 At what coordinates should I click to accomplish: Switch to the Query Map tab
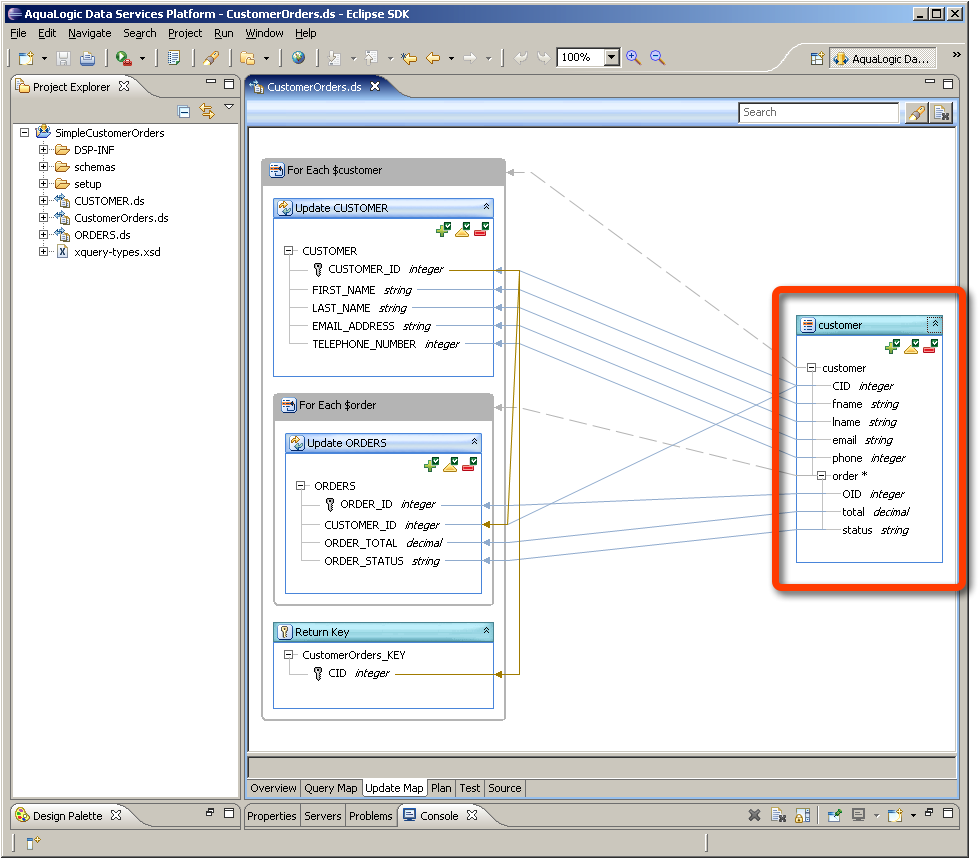pos(331,788)
